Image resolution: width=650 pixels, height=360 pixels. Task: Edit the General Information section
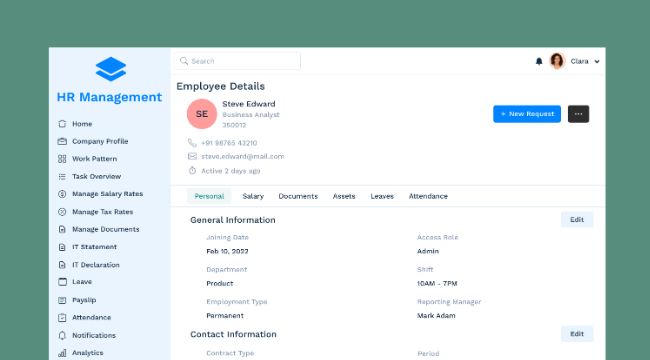click(x=577, y=220)
